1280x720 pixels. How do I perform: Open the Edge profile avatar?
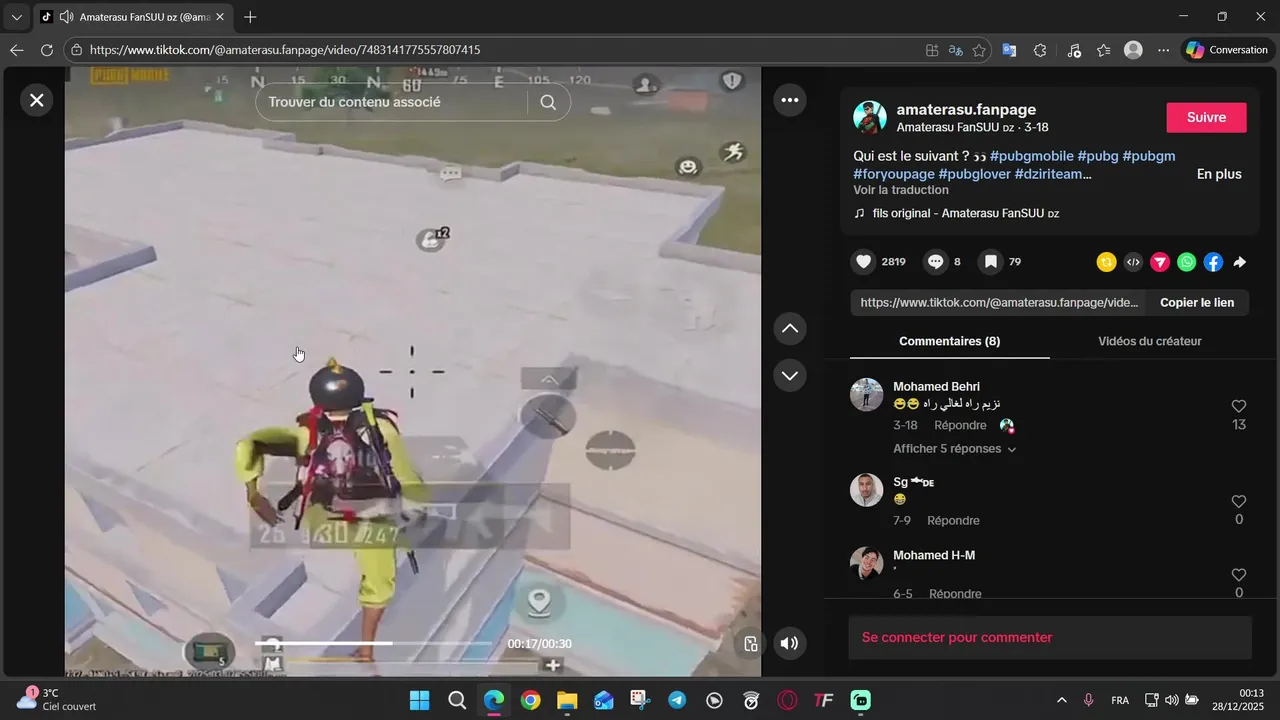(x=1133, y=50)
